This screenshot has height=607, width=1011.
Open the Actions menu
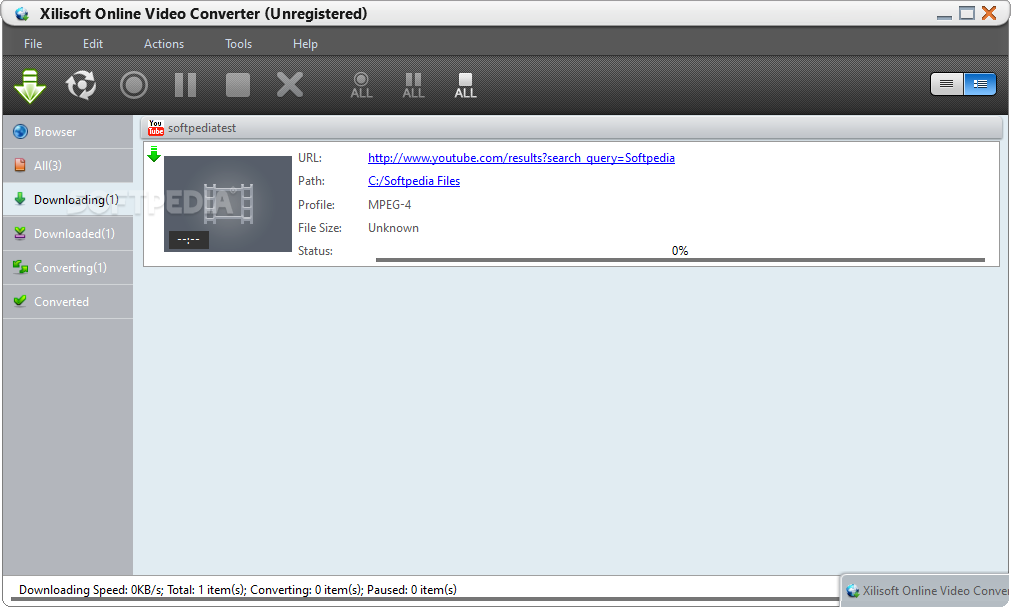coord(164,44)
